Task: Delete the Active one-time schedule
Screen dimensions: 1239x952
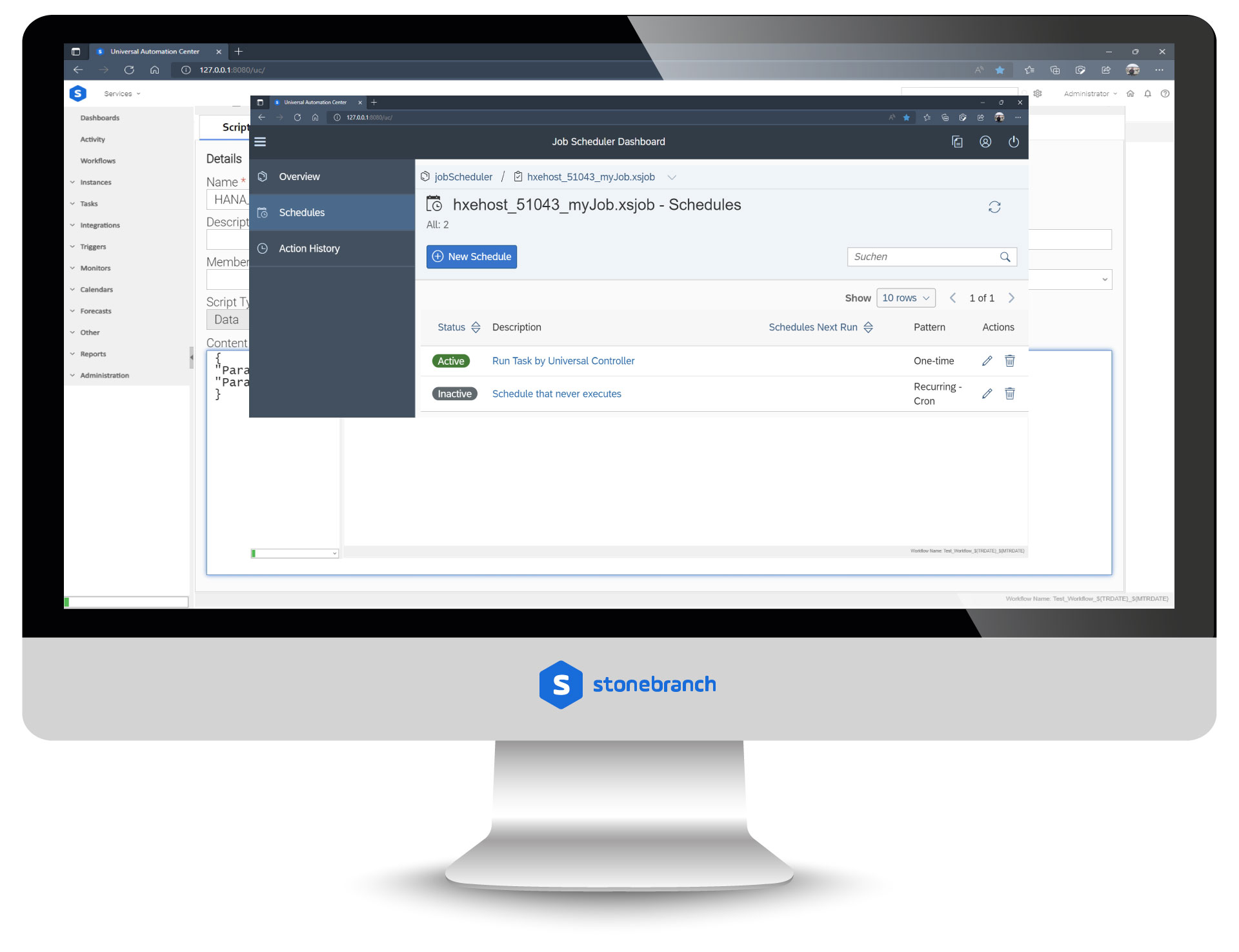Action: [1010, 360]
